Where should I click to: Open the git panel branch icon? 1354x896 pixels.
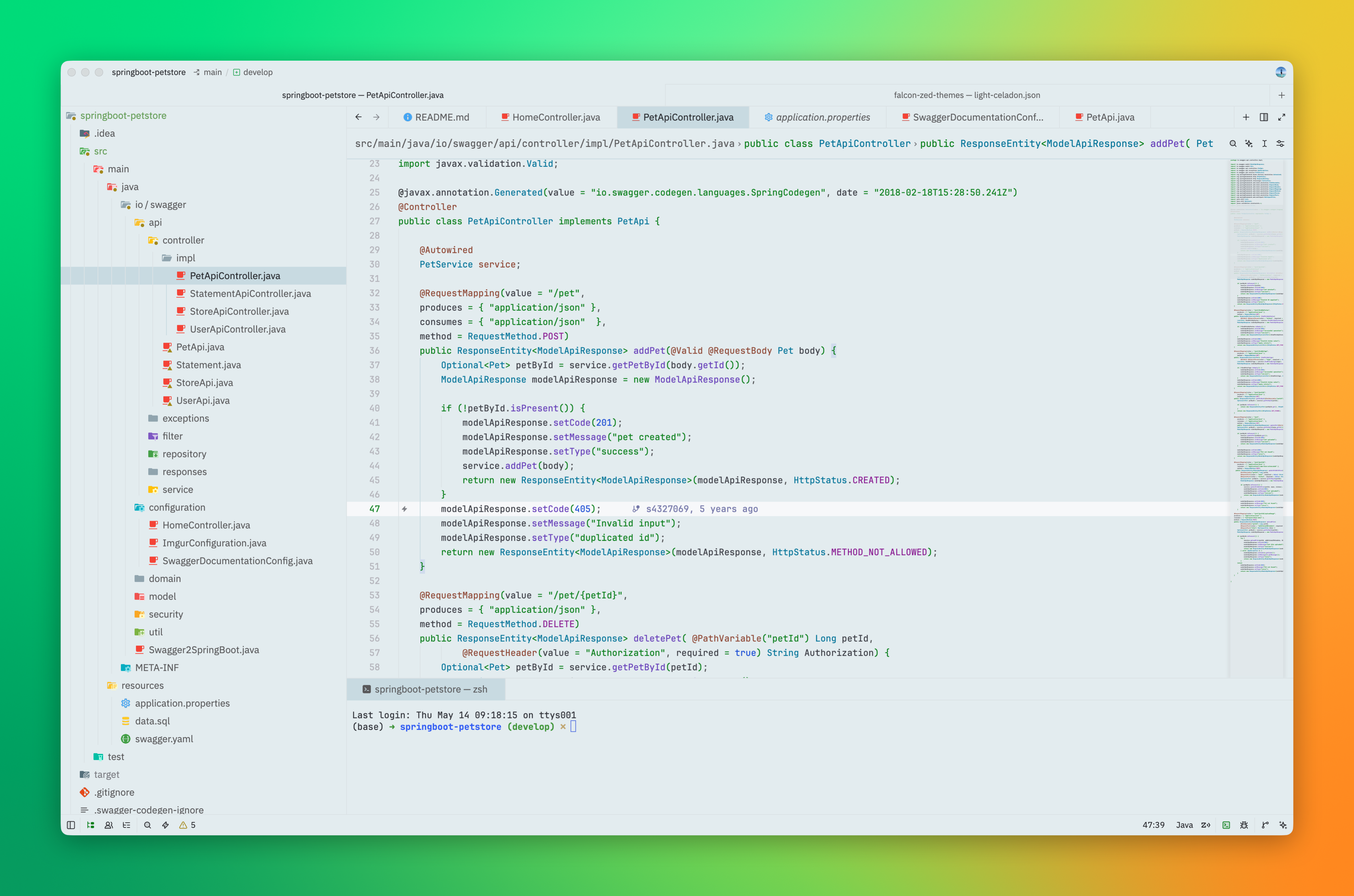[1265, 824]
